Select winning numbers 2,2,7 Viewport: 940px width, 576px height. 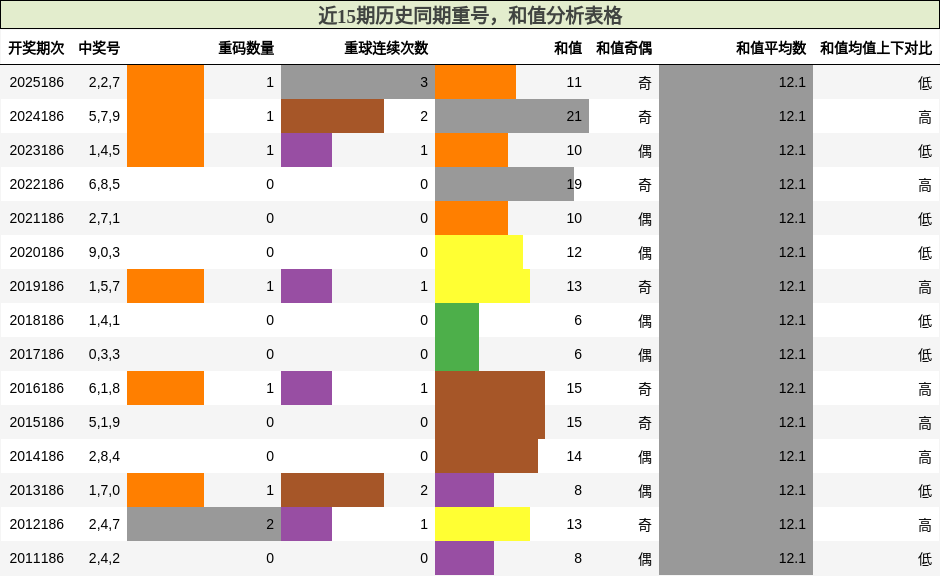click(104, 82)
